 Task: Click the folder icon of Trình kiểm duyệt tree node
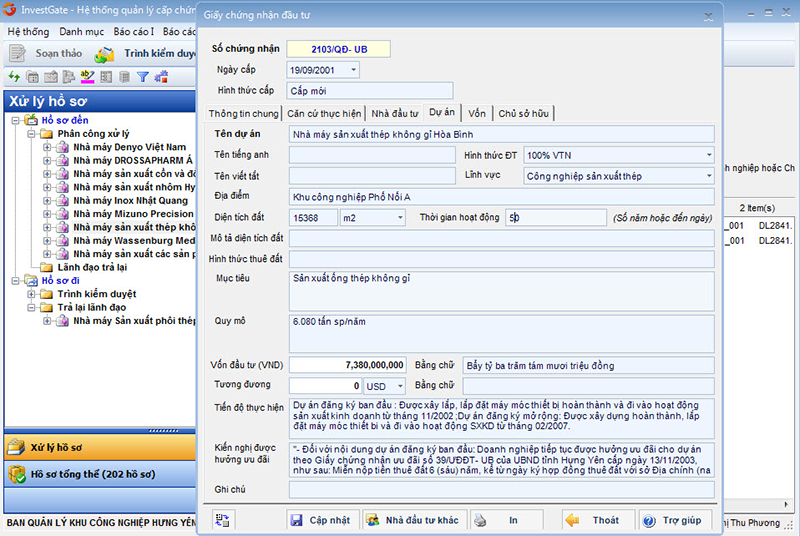47,294
